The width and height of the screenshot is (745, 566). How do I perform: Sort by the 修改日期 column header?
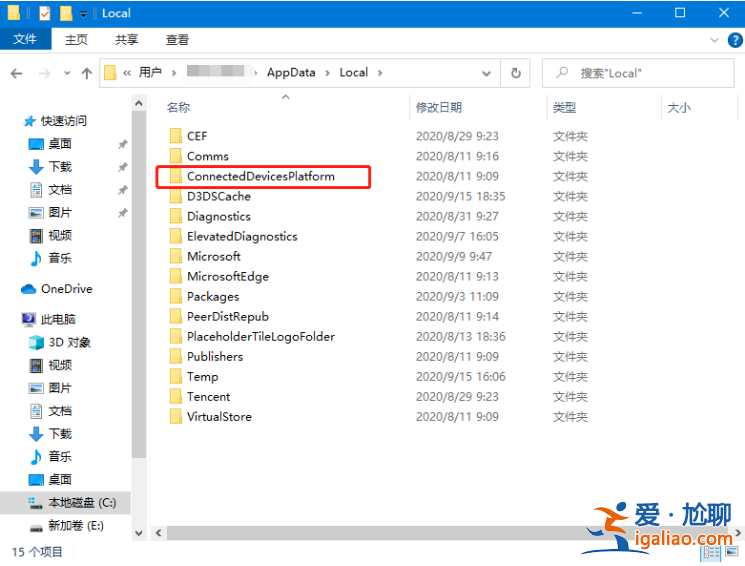(x=439, y=107)
